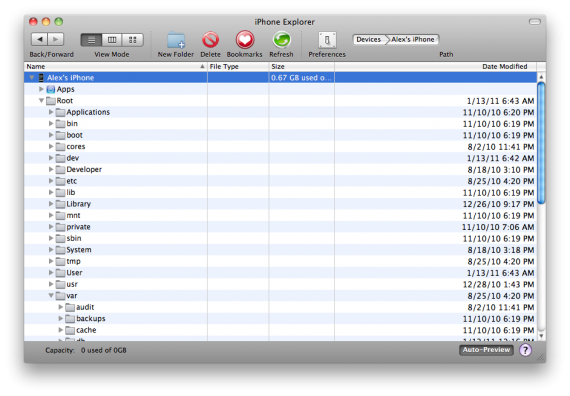This screenshot has height=396, width=570.
Task: Sort by Date Modified column header
Action: point(435,67)
